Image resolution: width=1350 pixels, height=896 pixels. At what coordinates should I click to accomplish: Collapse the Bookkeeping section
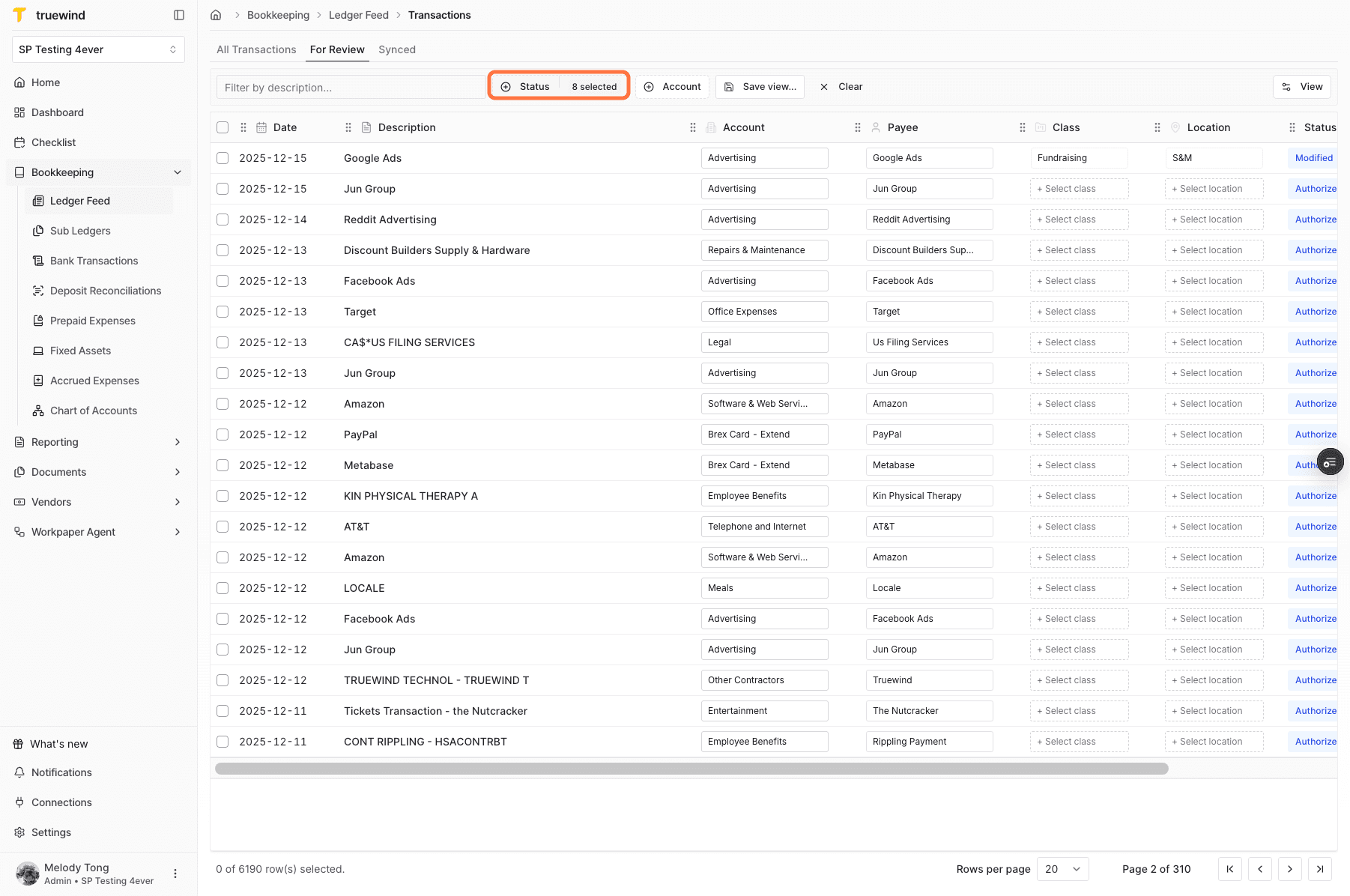click(x=98, y=172)
